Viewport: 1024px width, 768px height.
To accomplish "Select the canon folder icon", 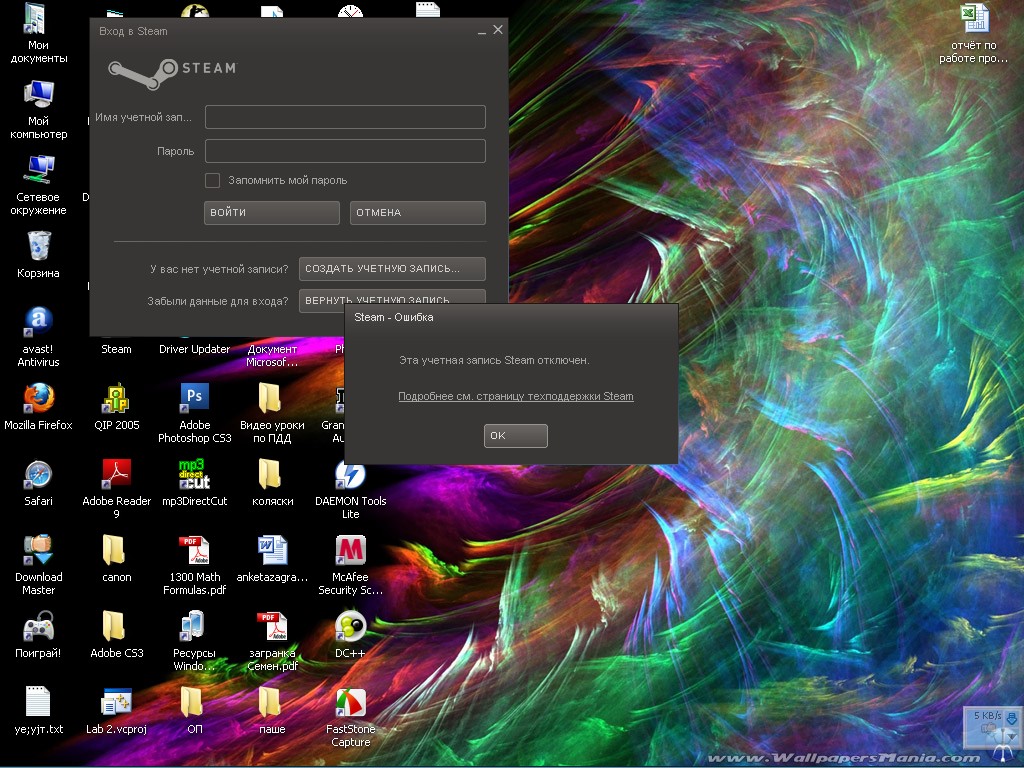I will (x=116, y=559).
